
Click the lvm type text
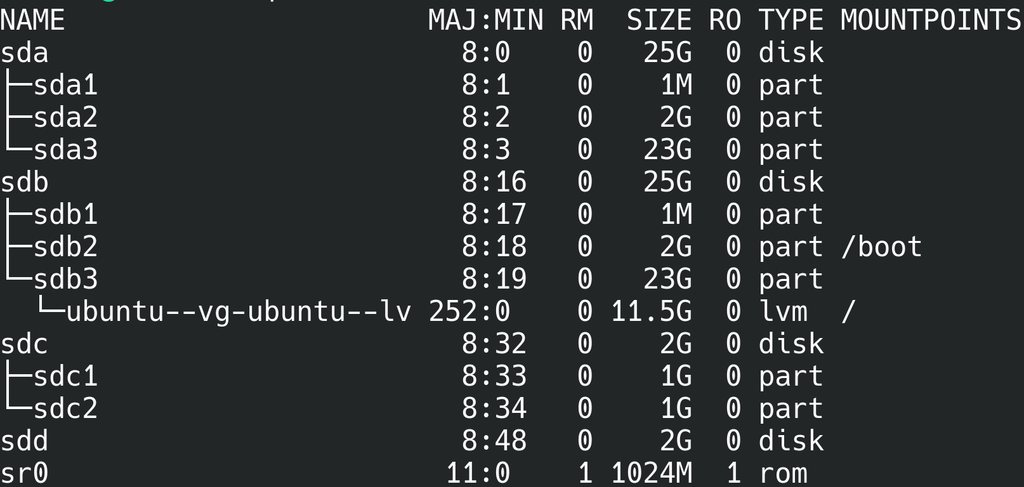[x=782, y=311]
